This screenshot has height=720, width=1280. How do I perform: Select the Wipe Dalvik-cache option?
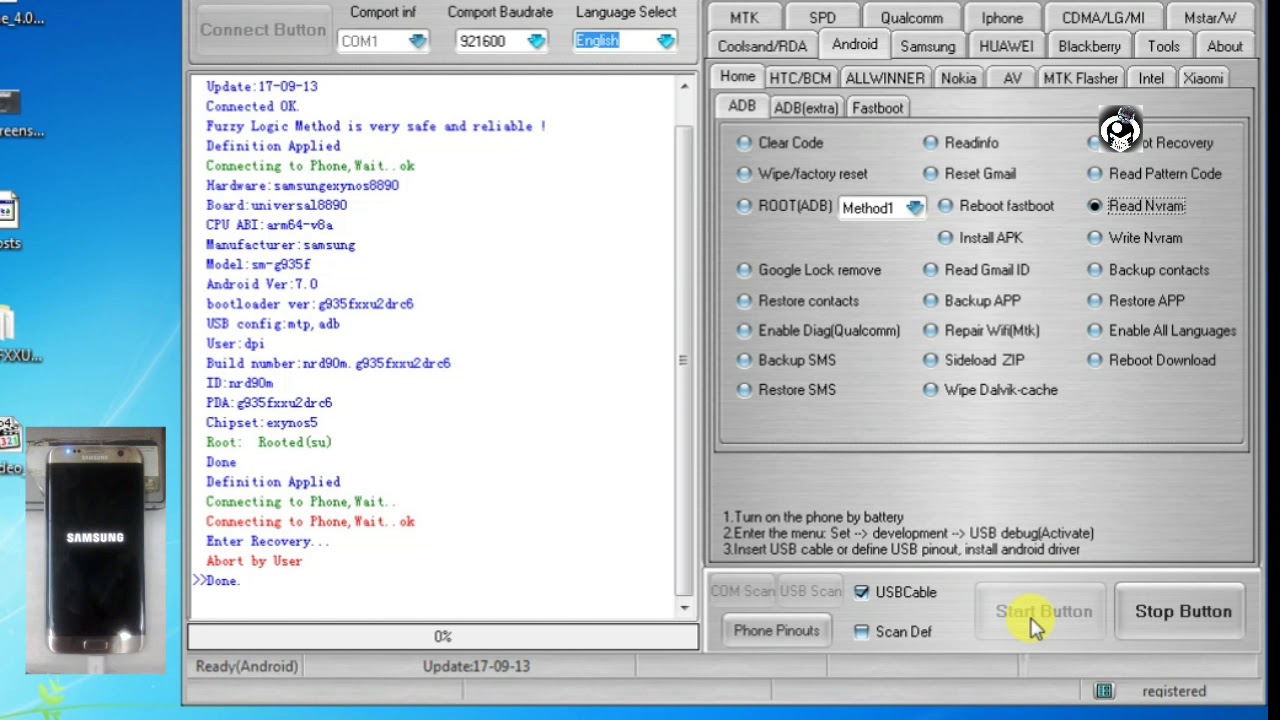[x=931, y=390]
